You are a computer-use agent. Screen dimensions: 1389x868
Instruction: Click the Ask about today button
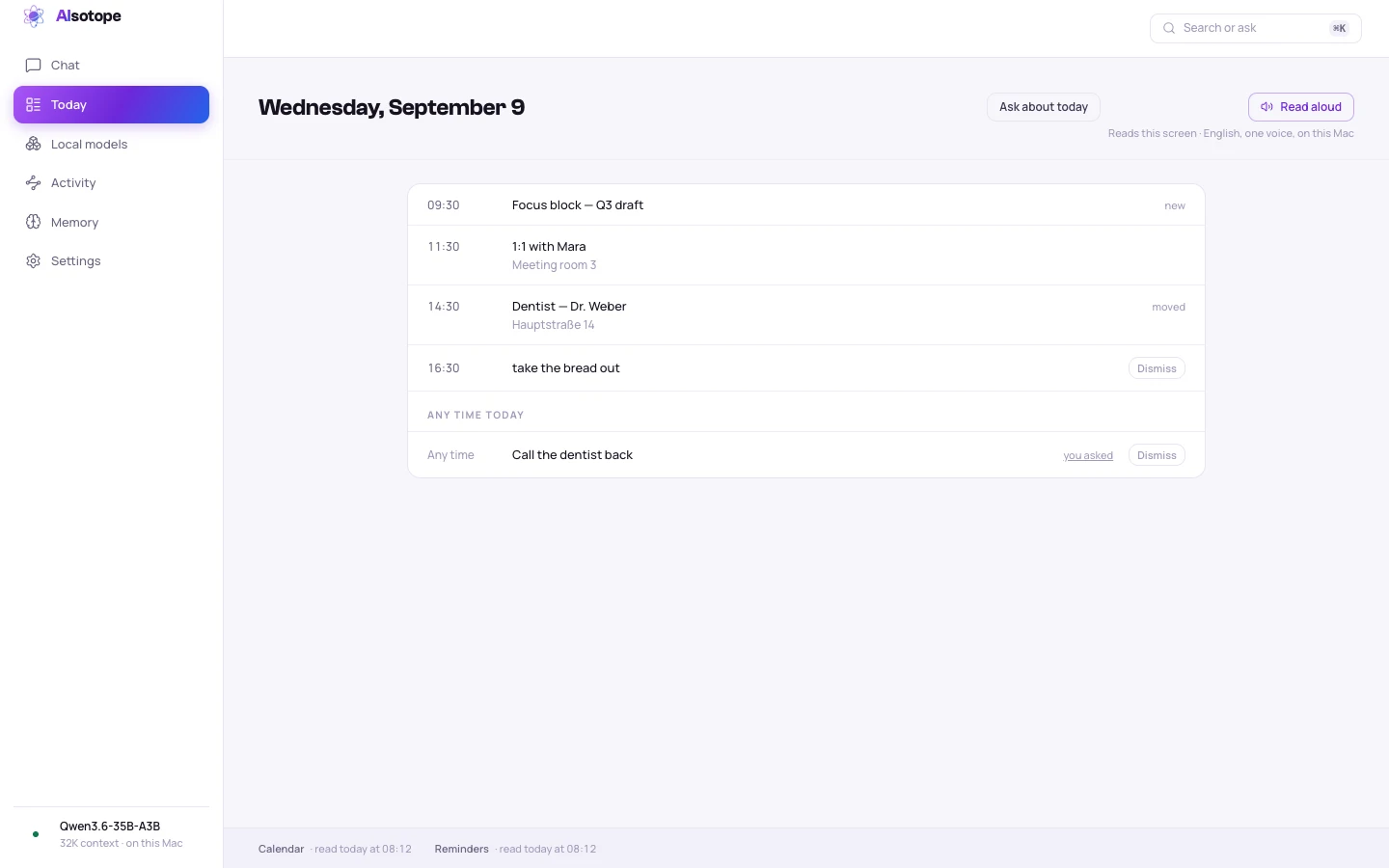[x=1044, y=107]
